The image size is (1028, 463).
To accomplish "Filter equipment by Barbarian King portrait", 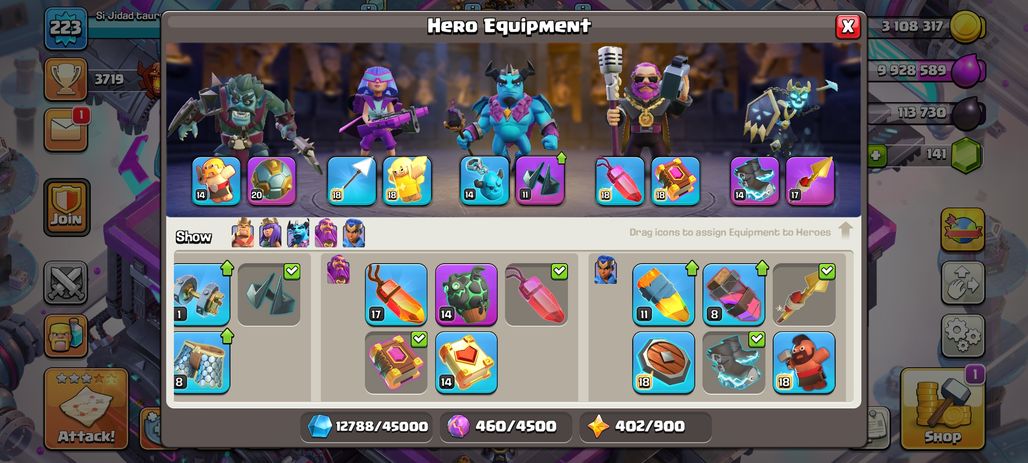I will (x=243, y=233).
